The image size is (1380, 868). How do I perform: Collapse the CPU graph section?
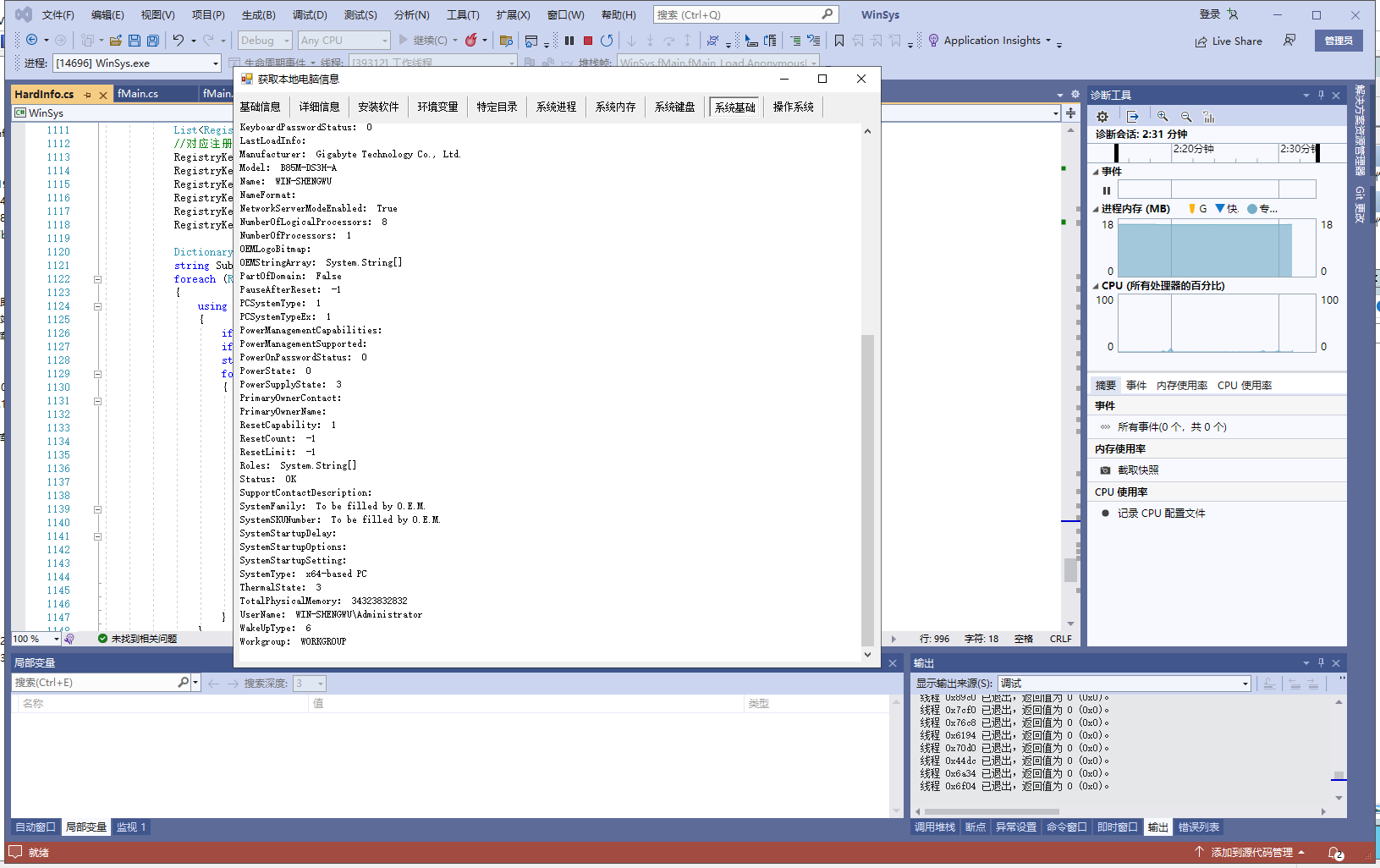[x=1096, y=286]
